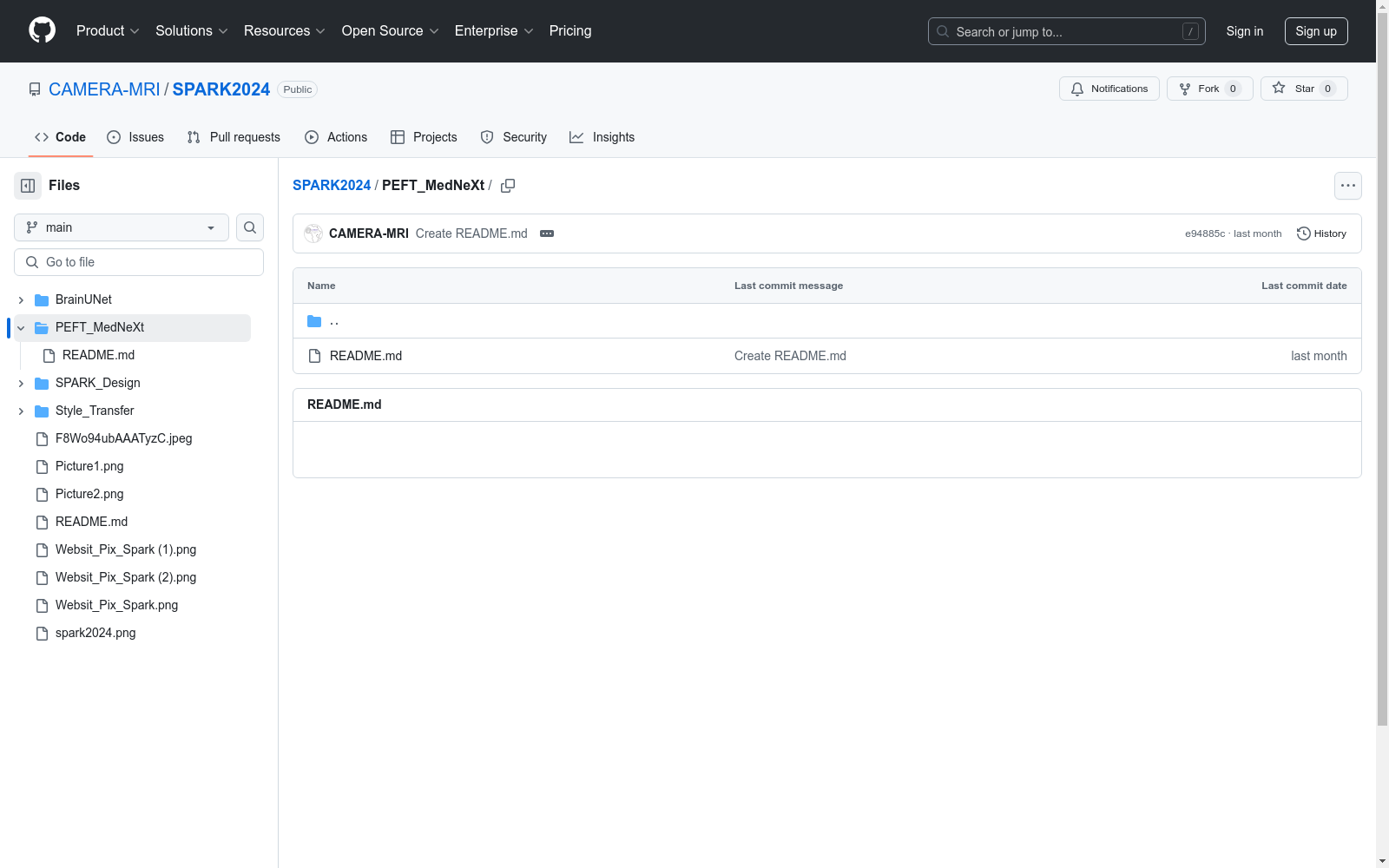This screenshot has width=1389, height=868.
Task: Click the commit hash e94885c
Action: tap(1205, 233)
